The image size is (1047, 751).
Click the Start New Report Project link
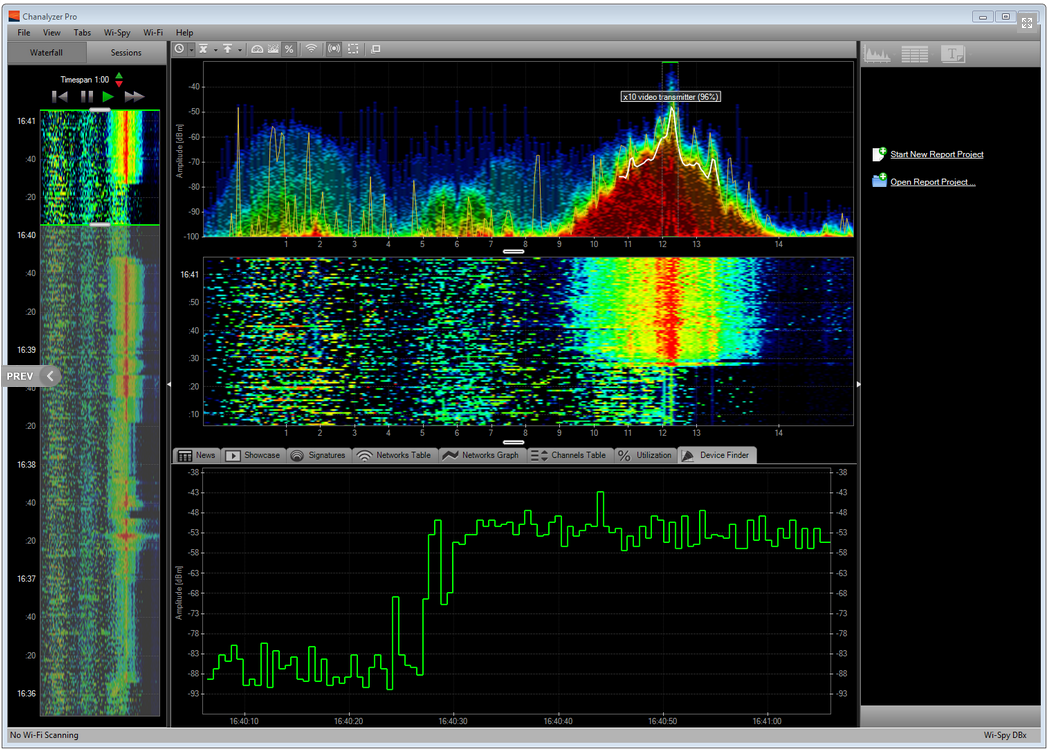[x=935, y=154]
